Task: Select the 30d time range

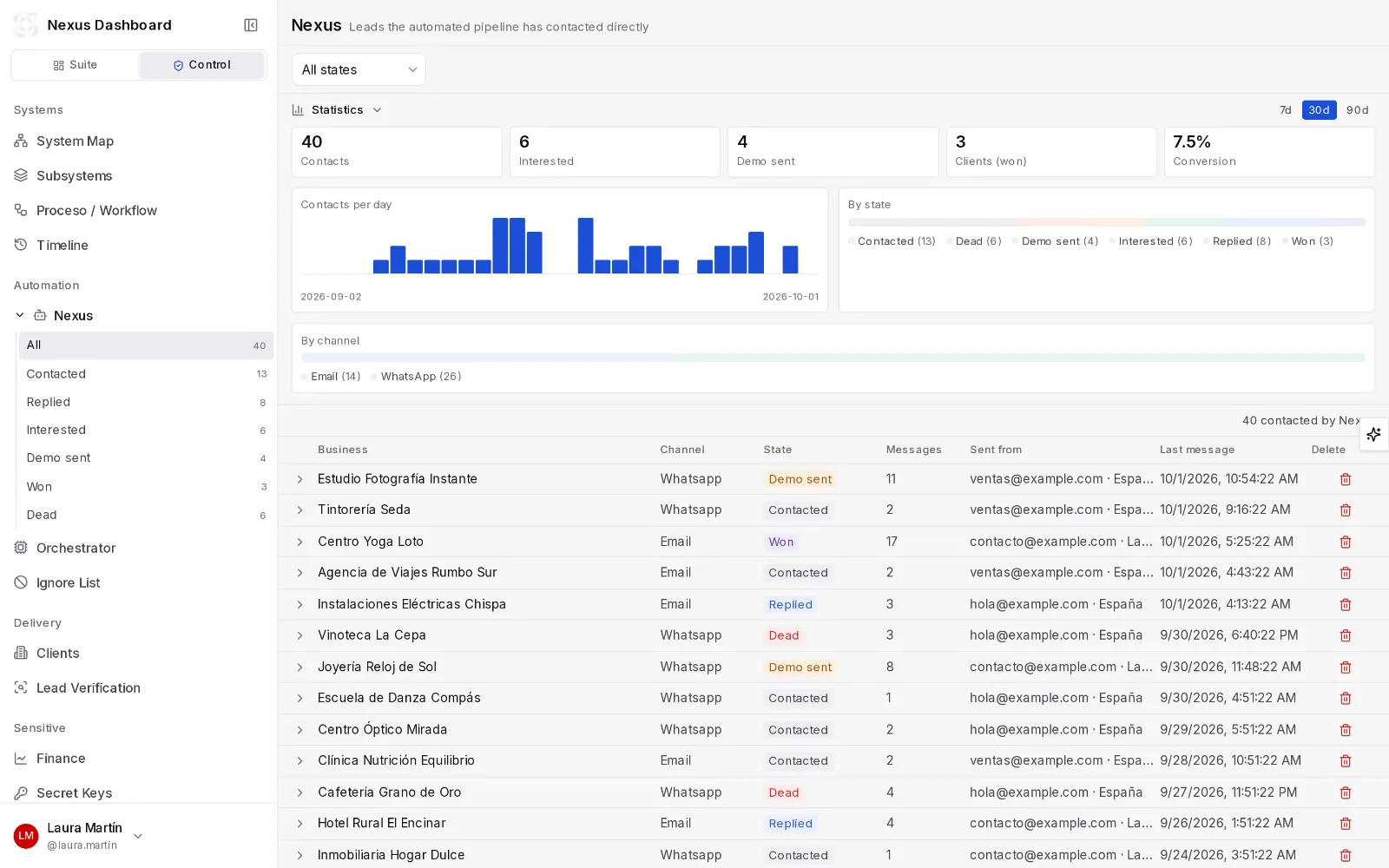Action: (1319, 110)
